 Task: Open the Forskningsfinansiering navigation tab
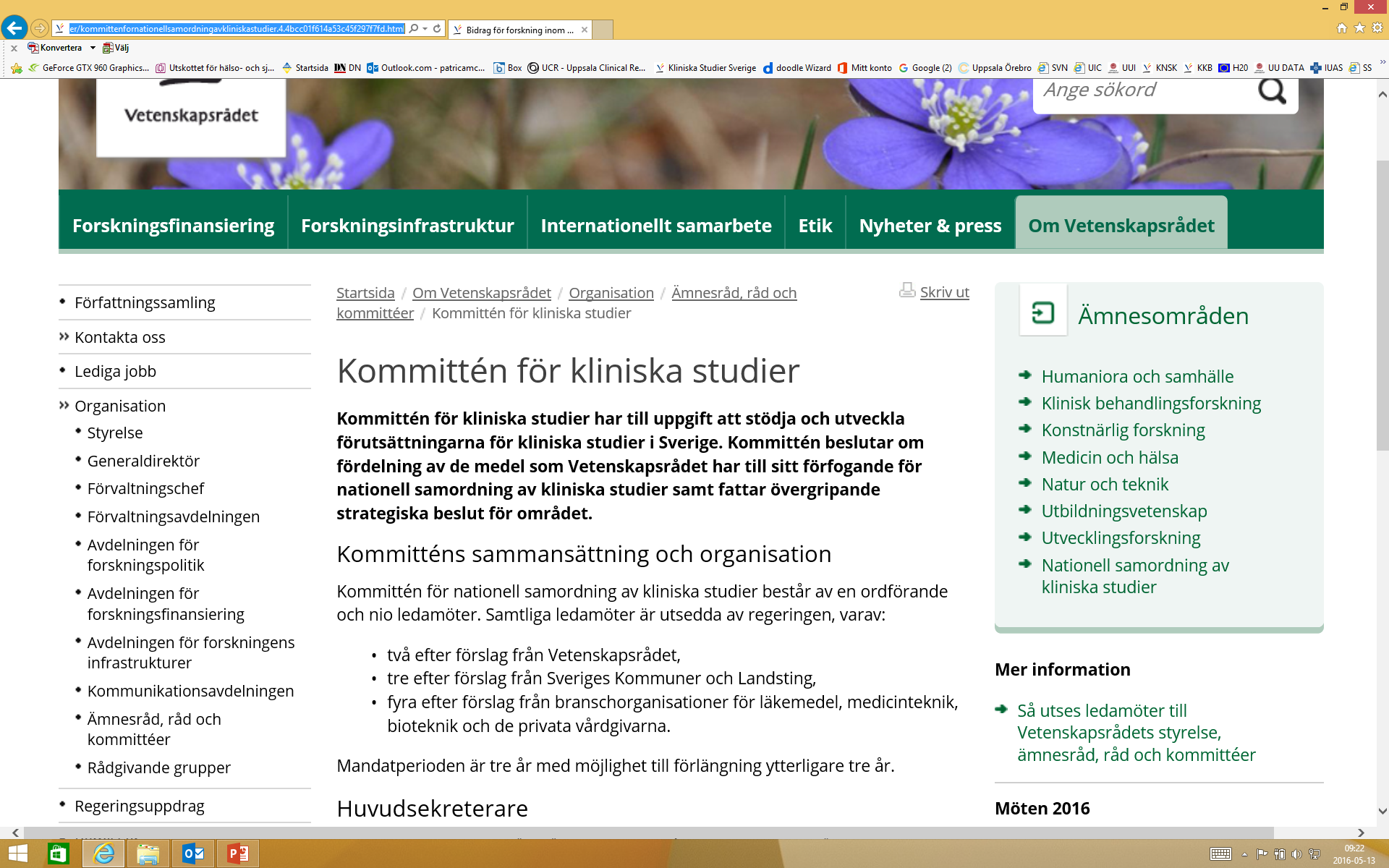(173, 225)
